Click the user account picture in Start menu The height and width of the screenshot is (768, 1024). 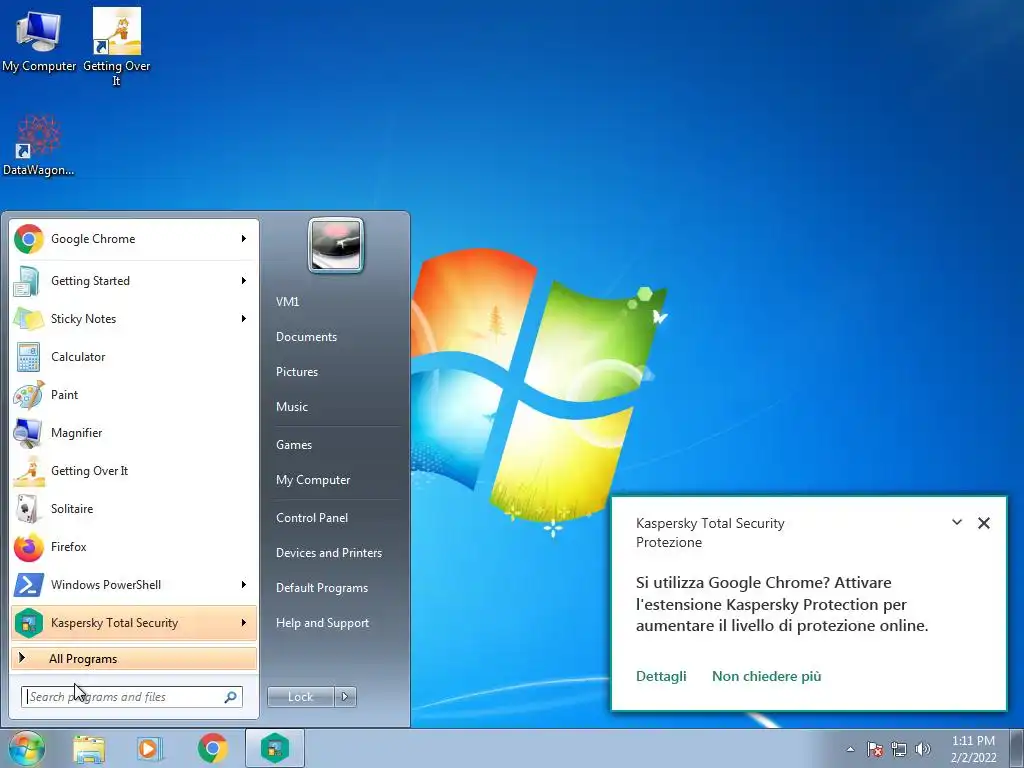click(x=336, y=246)
